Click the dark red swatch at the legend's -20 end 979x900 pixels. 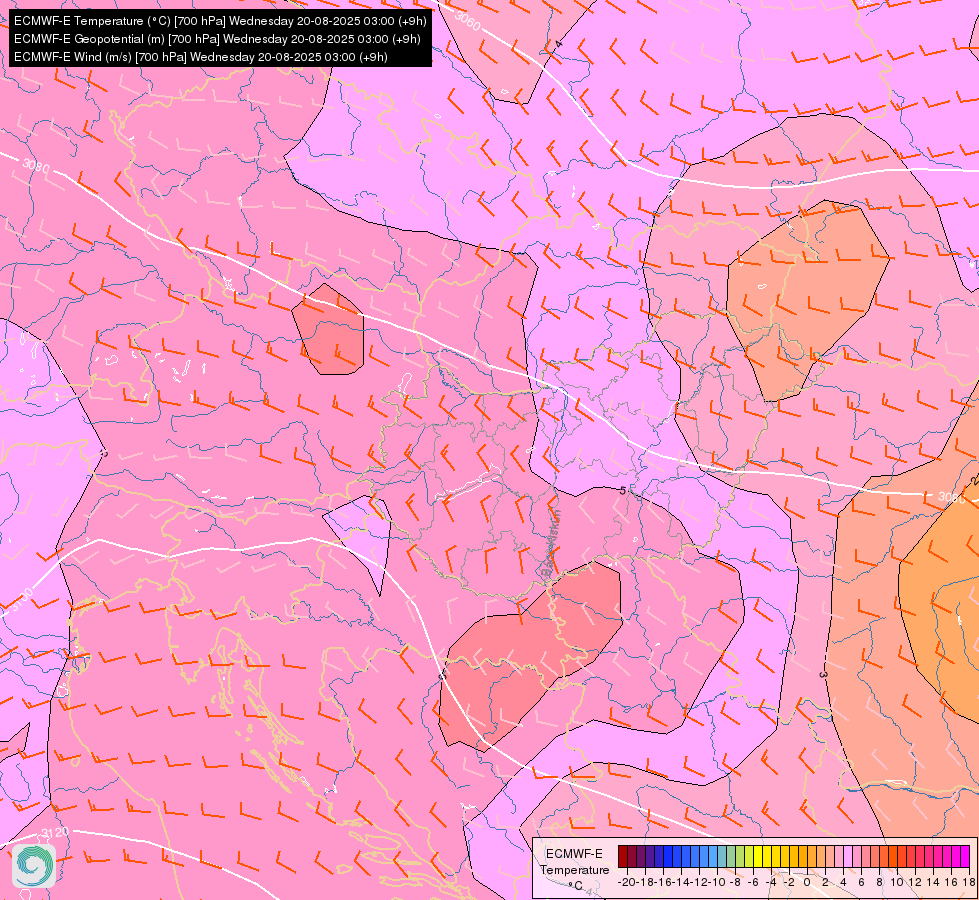623,856
